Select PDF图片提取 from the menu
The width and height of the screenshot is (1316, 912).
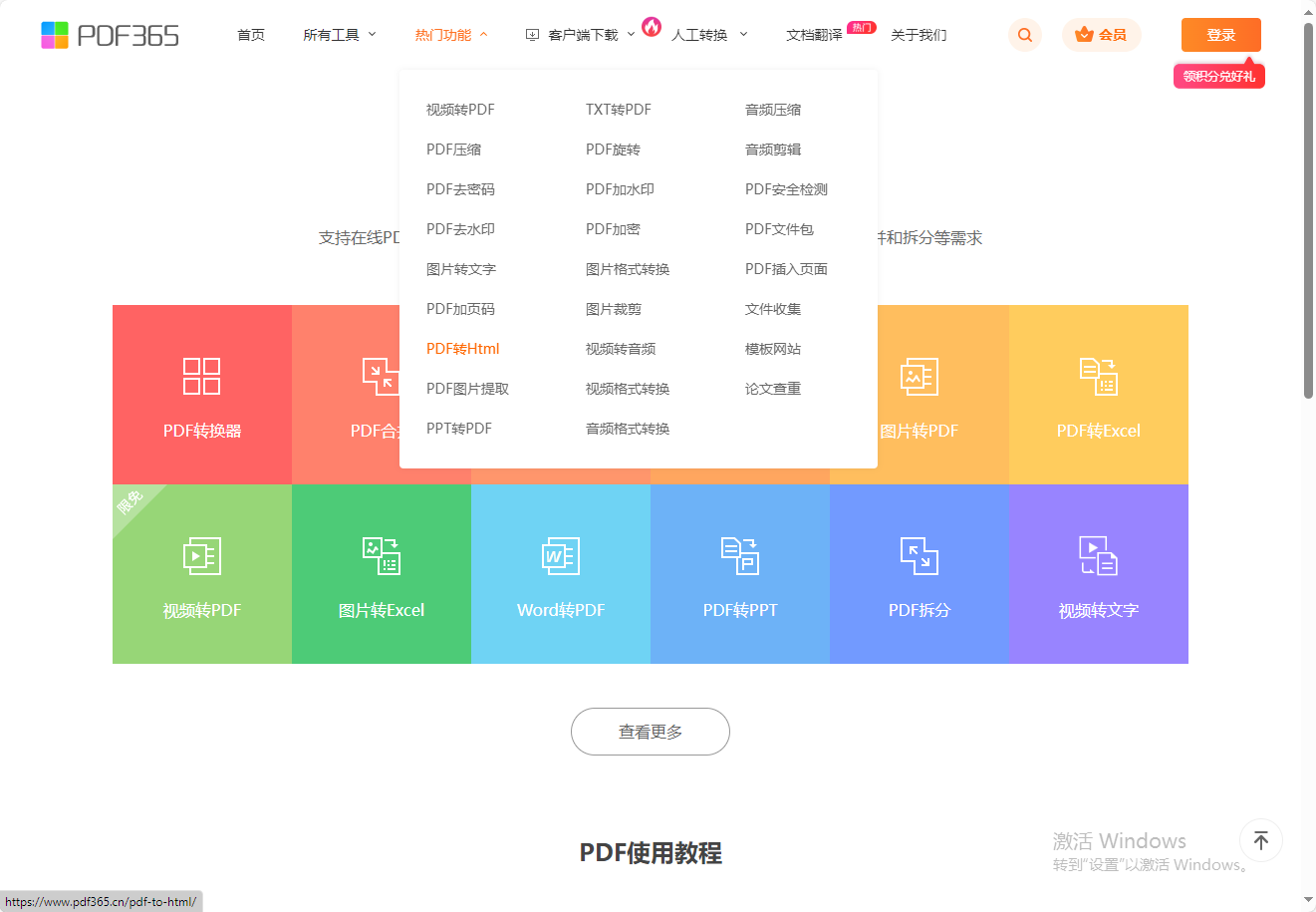467,389
